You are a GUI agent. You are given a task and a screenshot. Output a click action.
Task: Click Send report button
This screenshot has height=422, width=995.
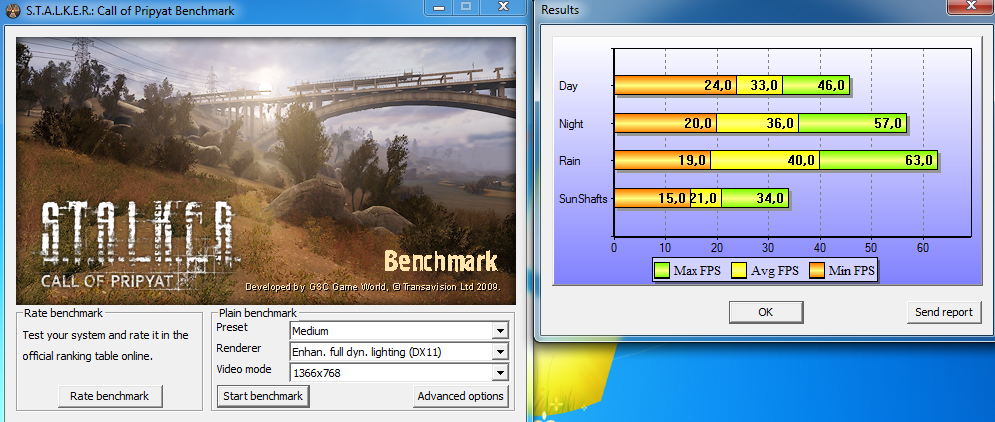point(944,312)
